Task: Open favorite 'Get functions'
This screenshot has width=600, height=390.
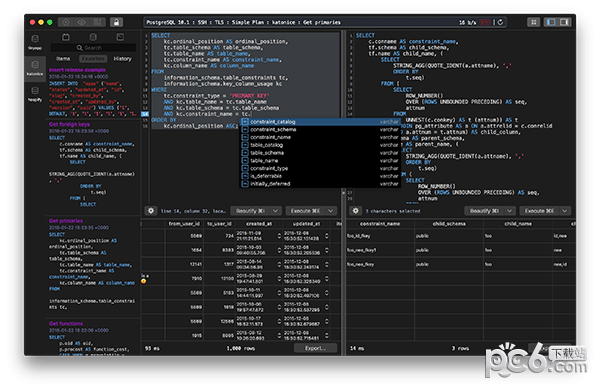Action: pyautogui.click(x=66, y=323)
